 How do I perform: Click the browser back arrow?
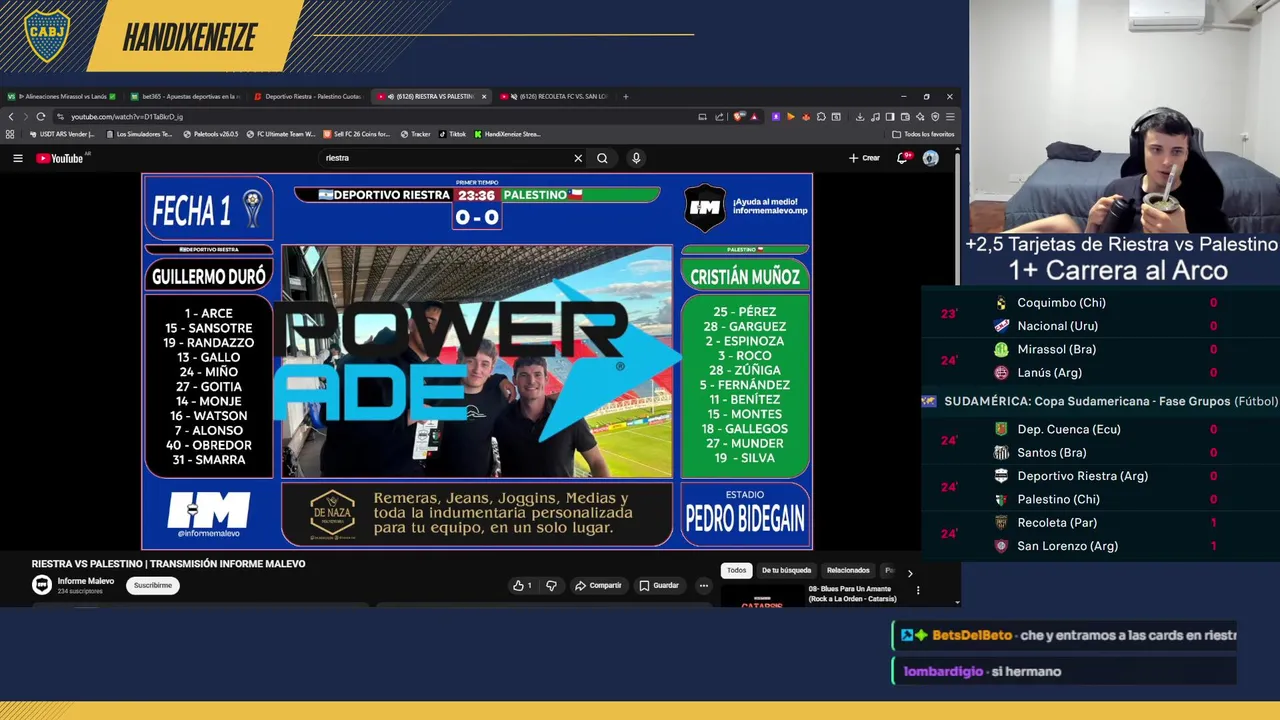(11, 116)
